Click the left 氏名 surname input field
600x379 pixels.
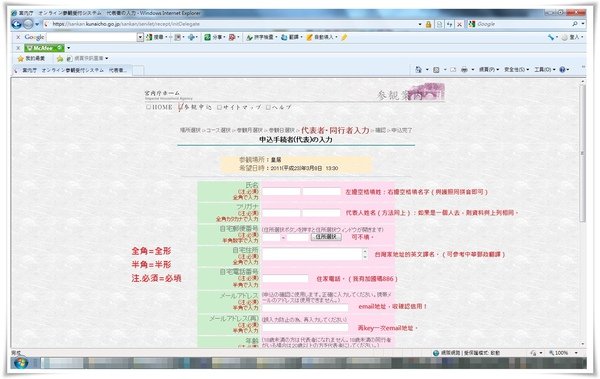pos(281,191)
